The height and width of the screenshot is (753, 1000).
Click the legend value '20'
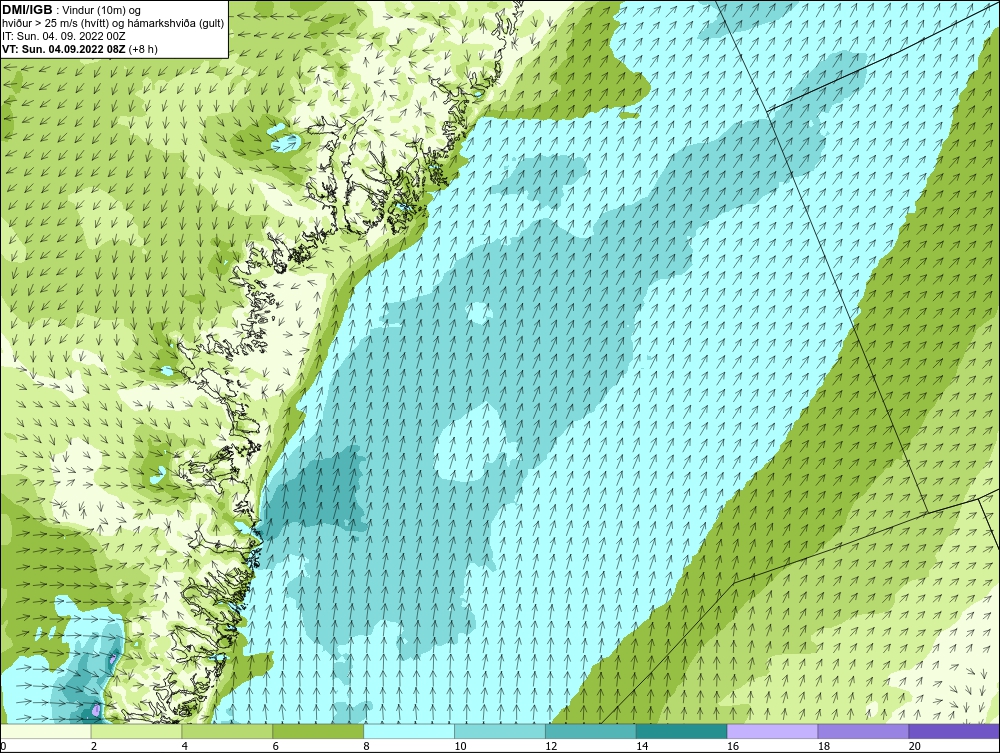915,746
